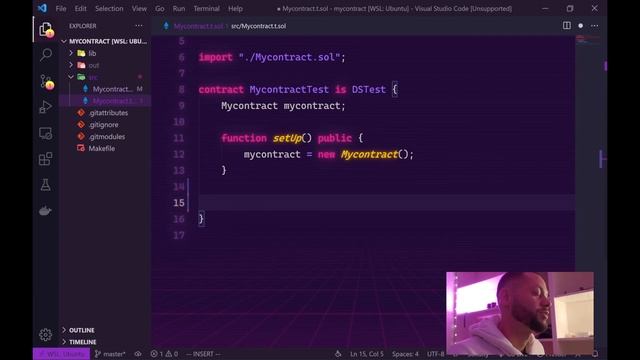Click Spaces: 4 indentation setting
Image resolution: width=640 pixels, height=360 pixels.
click(x=405, y=354)
